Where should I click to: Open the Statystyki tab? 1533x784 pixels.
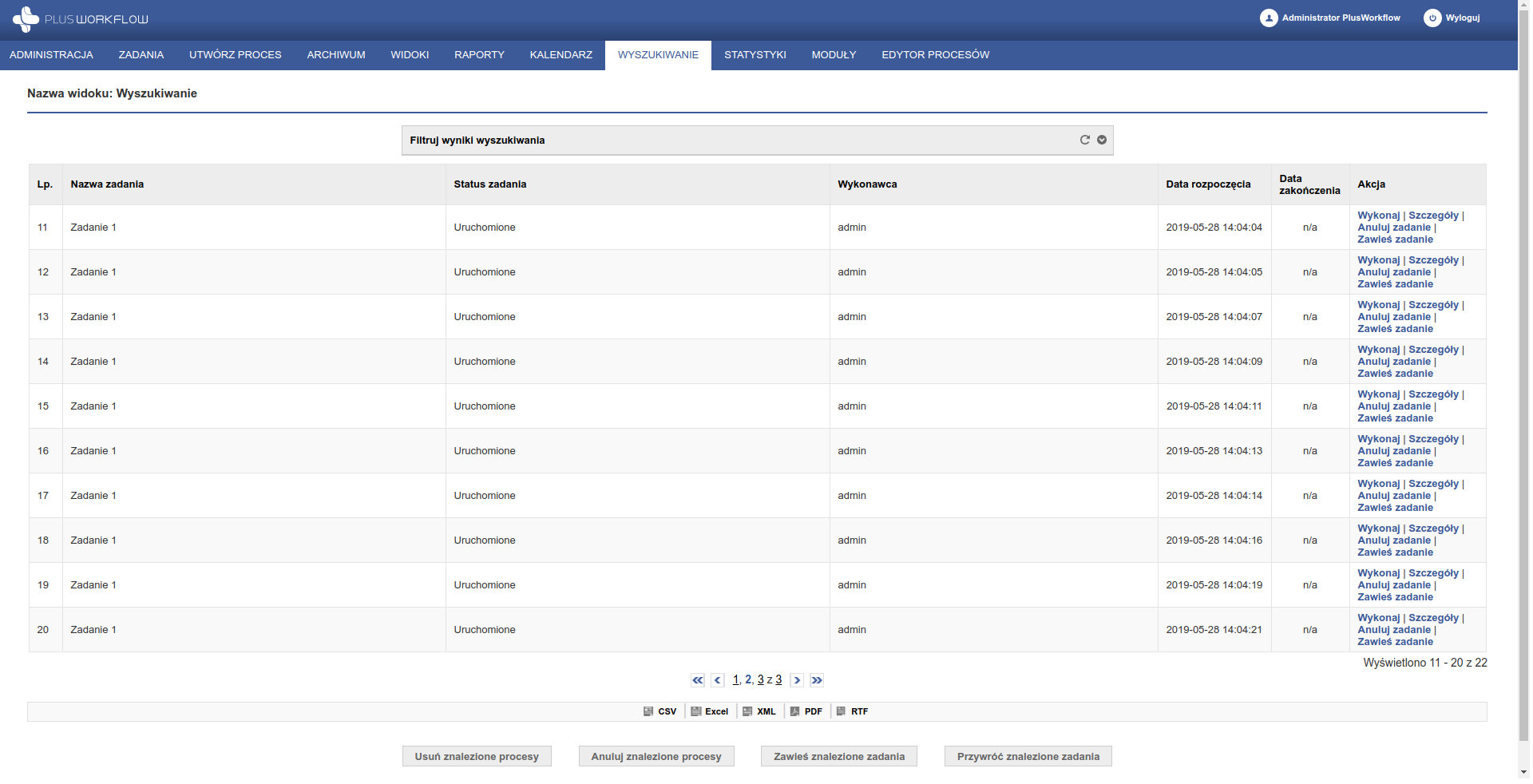(755, 55)
